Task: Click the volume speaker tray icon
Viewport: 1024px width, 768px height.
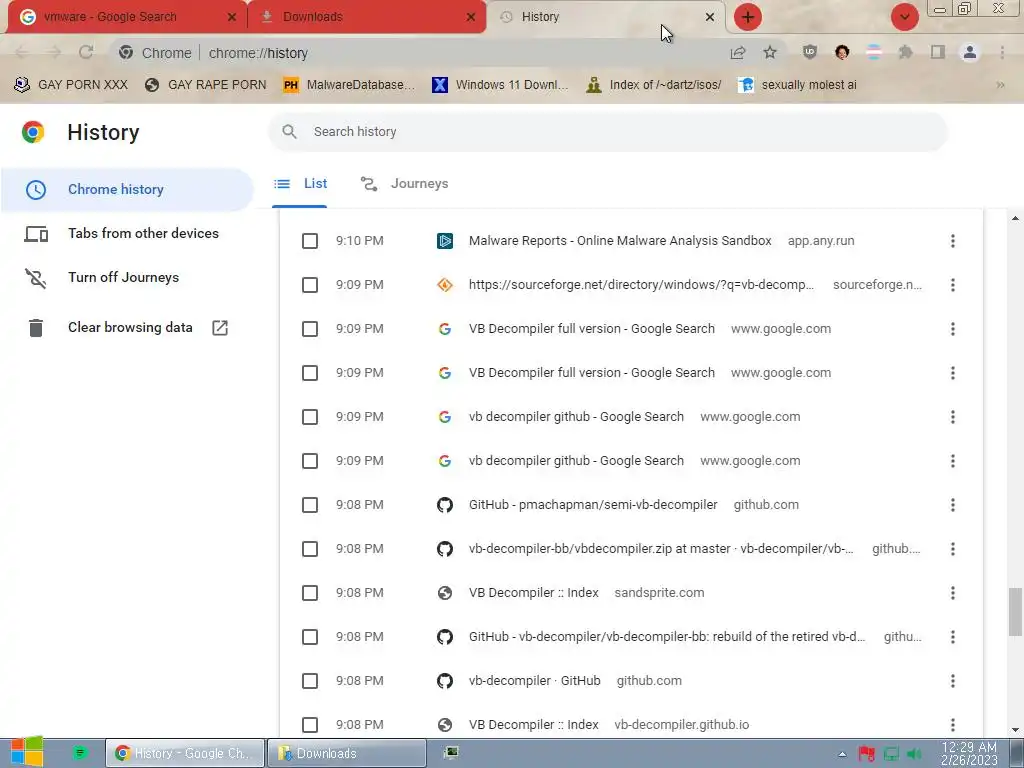Action: pyautogui.click(x=914, y=754)
